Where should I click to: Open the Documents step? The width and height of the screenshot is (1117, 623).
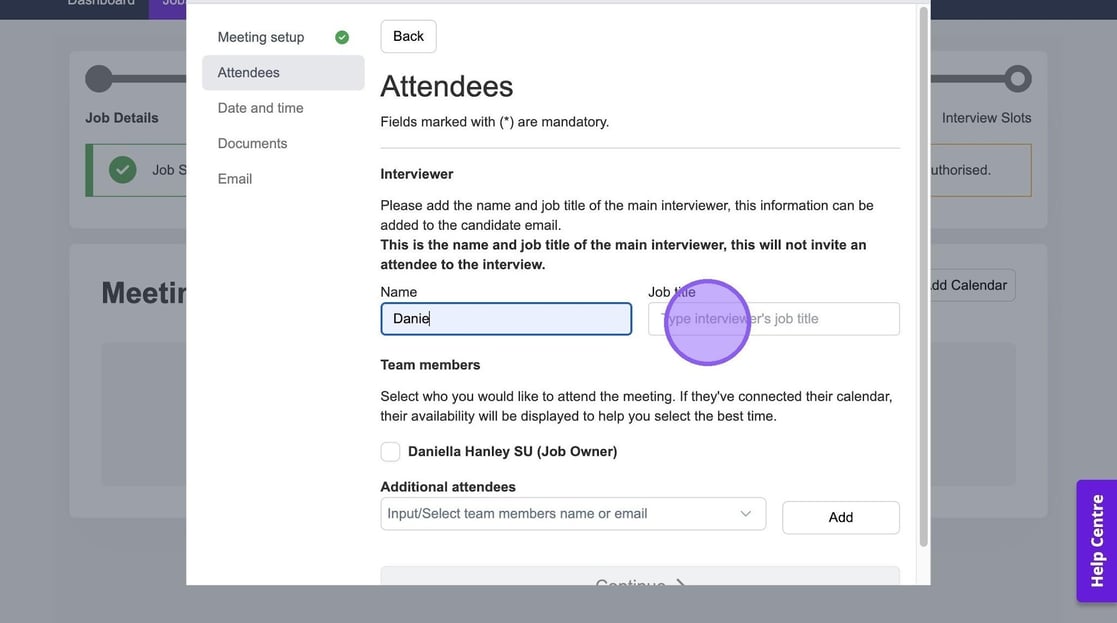click(253, 144)
